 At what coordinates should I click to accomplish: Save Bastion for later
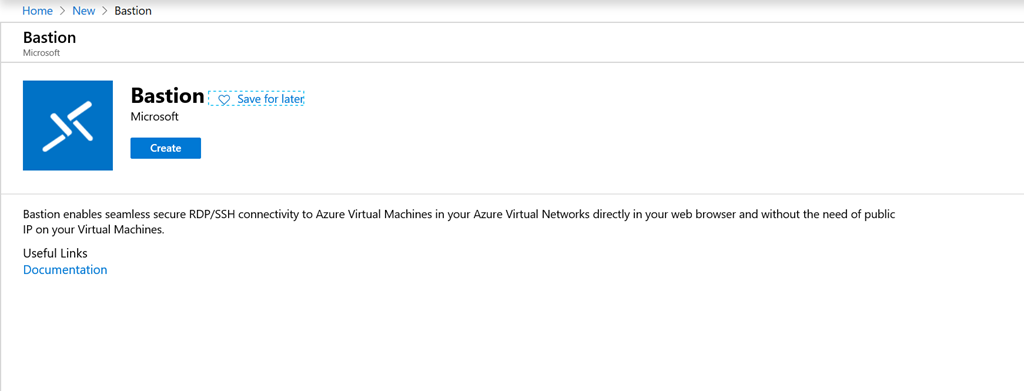pos(256,99)
